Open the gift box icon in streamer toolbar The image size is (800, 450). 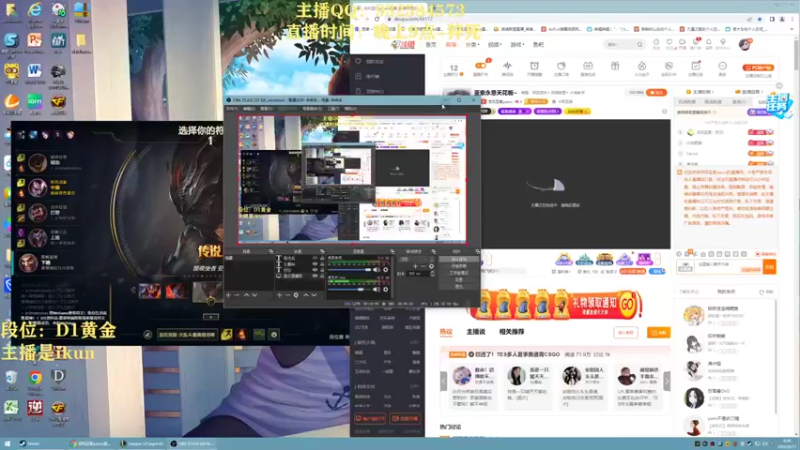point(615,66)
